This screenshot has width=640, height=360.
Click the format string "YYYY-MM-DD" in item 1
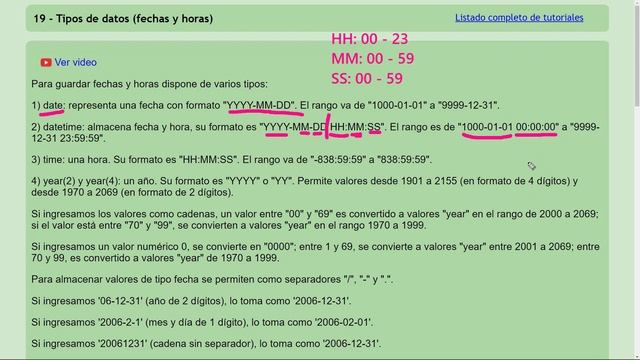coord(259,105)
